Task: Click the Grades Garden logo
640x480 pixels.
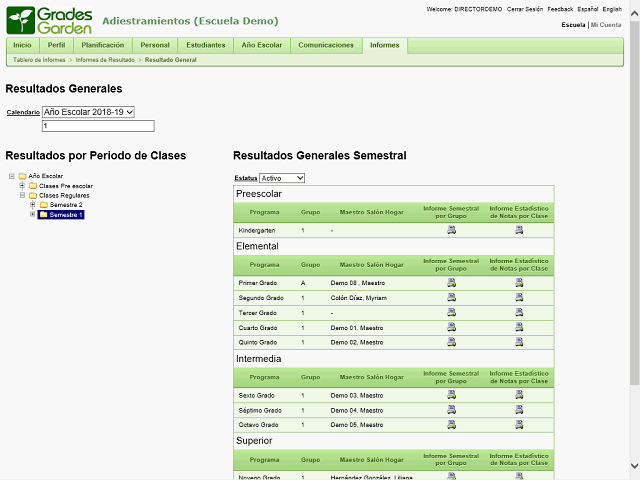Action: click(49, 20)
